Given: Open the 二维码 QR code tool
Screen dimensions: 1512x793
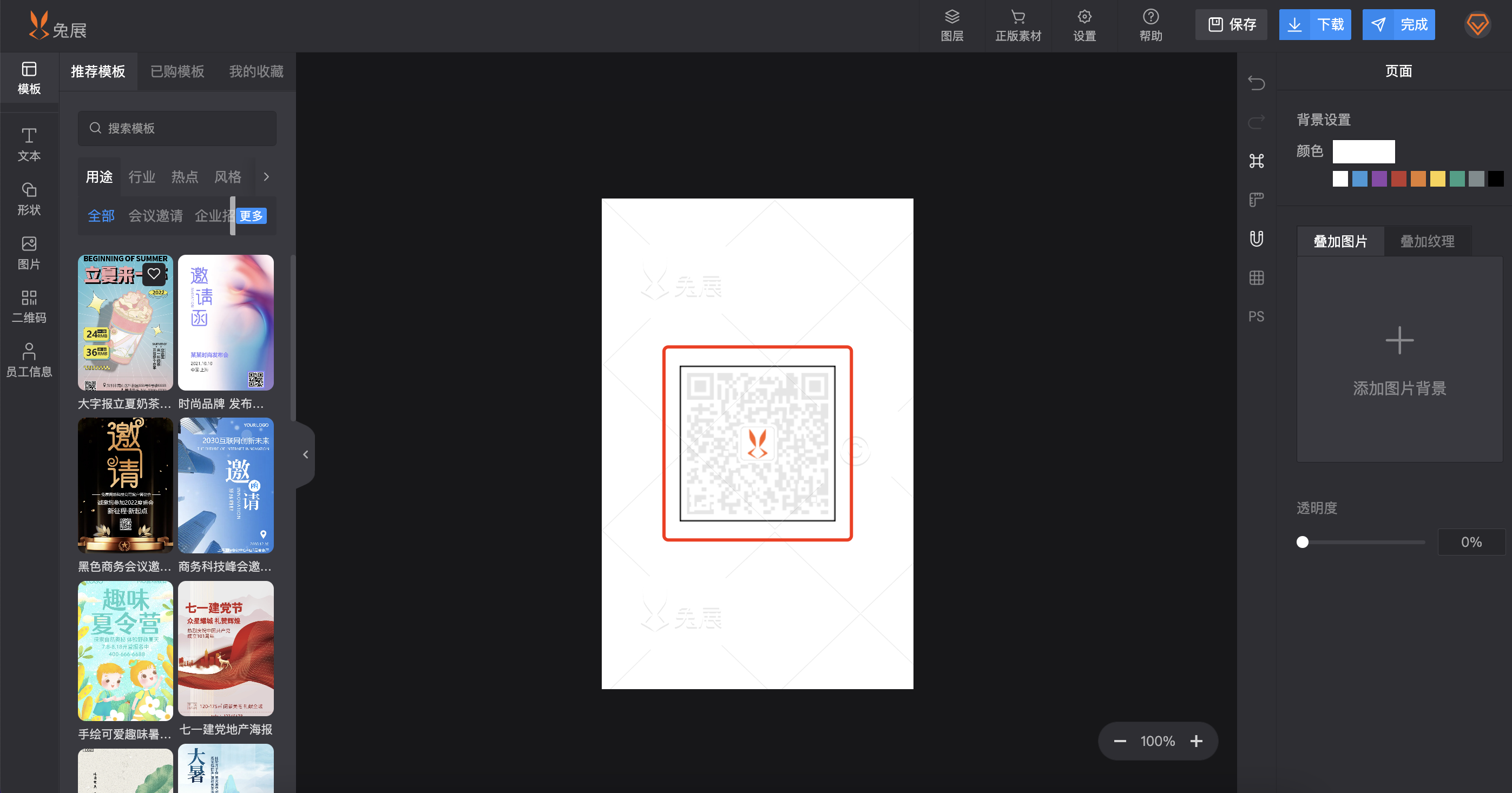Looking at the screenshot, I should point(29,307).
